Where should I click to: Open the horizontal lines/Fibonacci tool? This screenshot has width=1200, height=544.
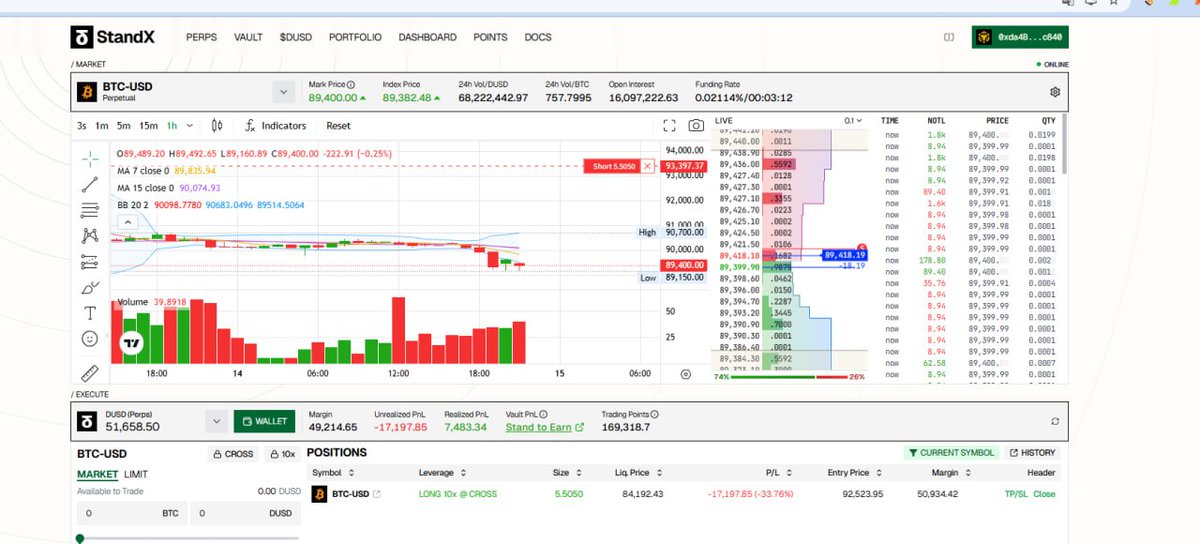90,210
